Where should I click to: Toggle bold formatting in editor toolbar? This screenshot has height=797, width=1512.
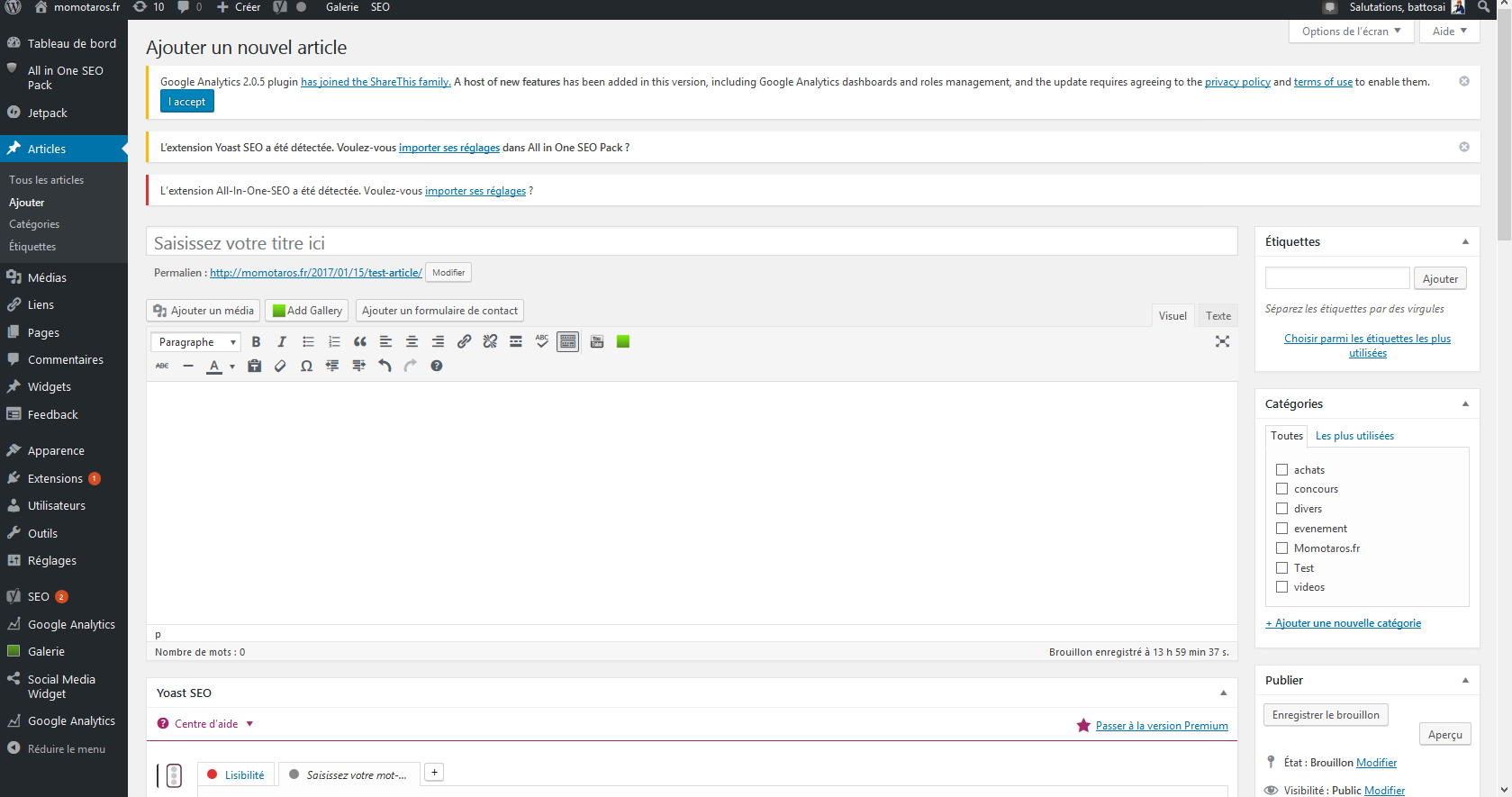[x=256, y=342]
